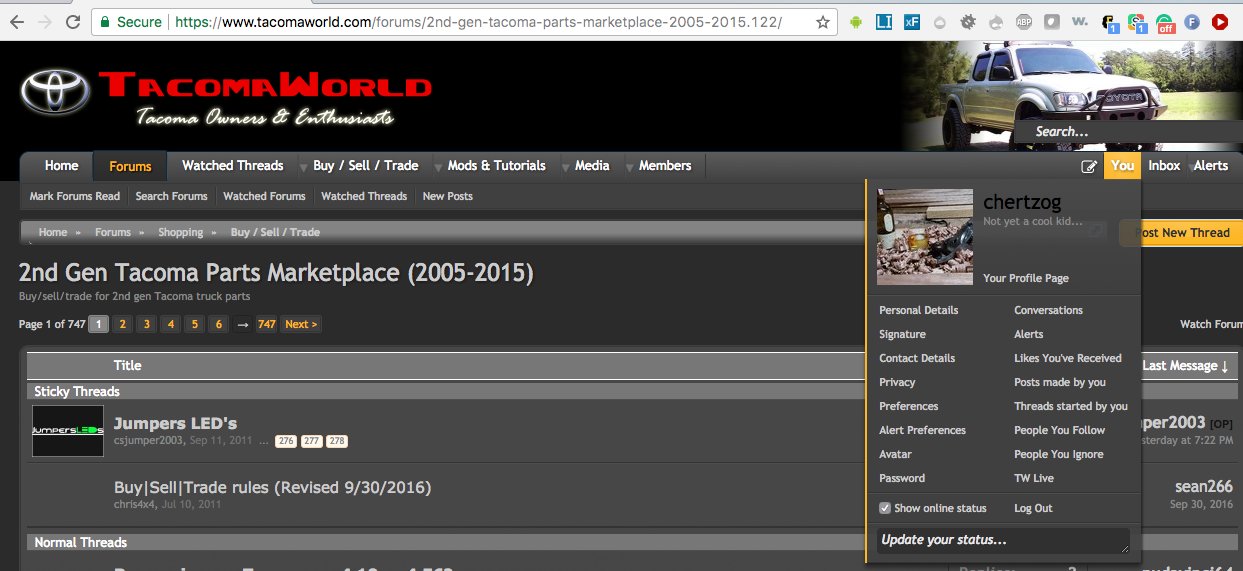Open TW Live
Image resolution: width=1243 pixels, height=571 pixels.
(x=1034, y=478)
